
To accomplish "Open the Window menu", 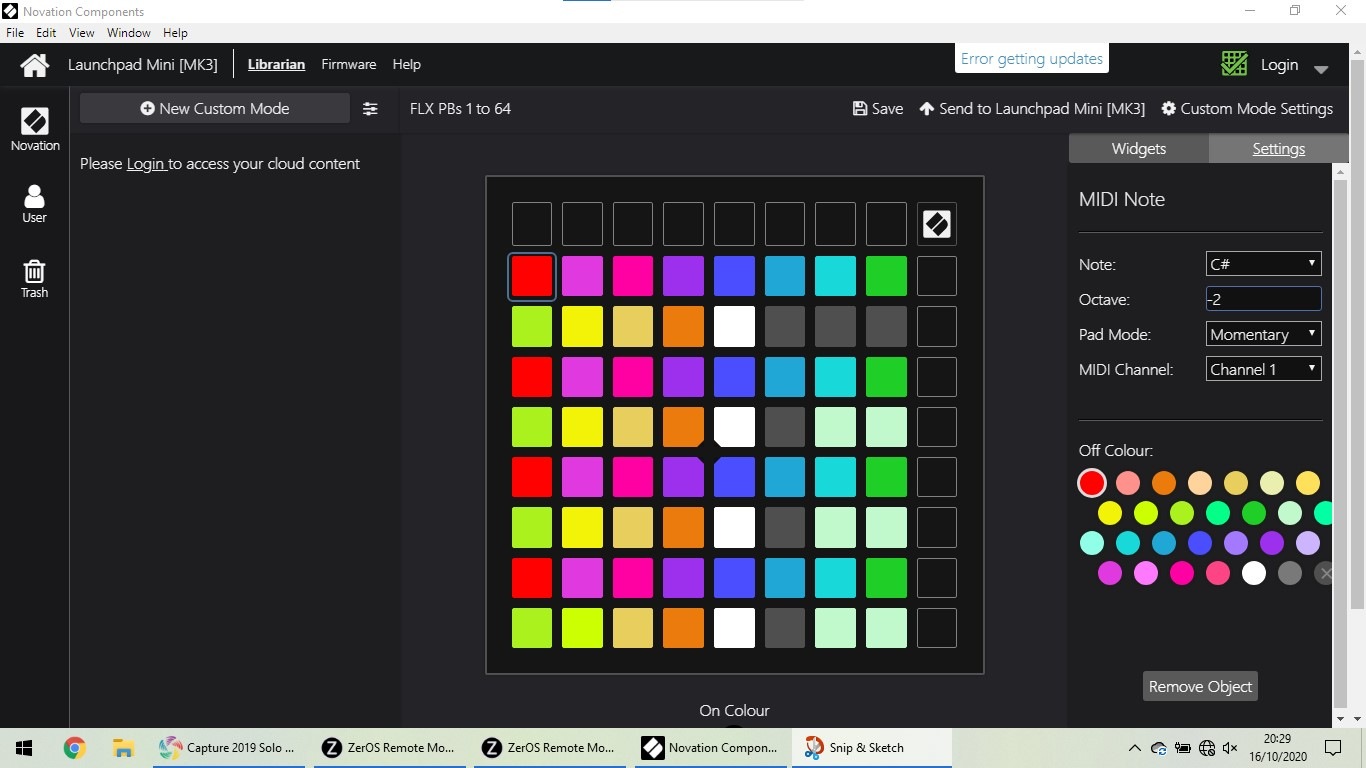I will pyautogui.click(x=129, y=33).
